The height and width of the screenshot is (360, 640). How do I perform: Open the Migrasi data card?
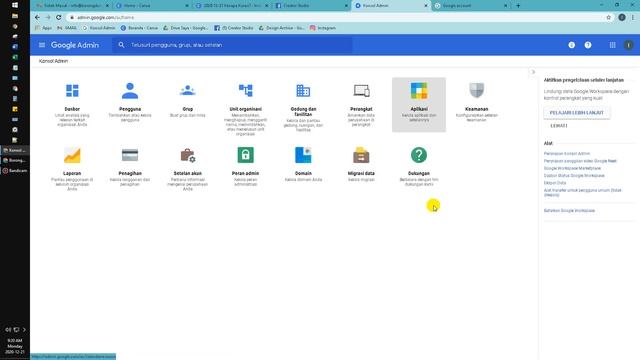point(361,168)
